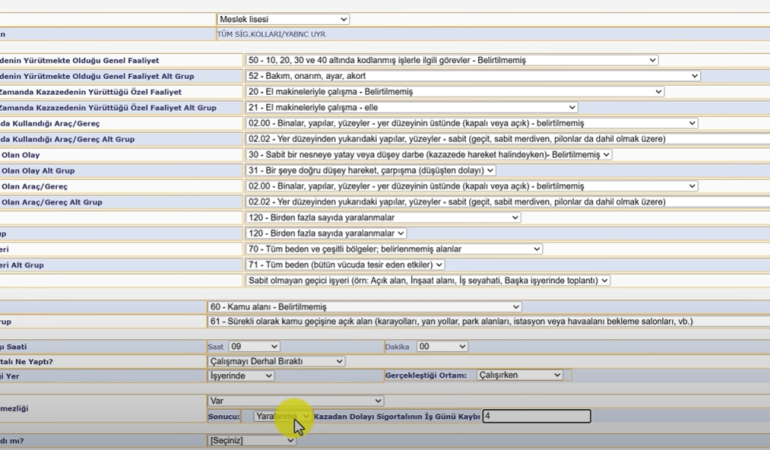Open 'Sabit olmayan geçici işyeri' dropdown

coord(428,280)
